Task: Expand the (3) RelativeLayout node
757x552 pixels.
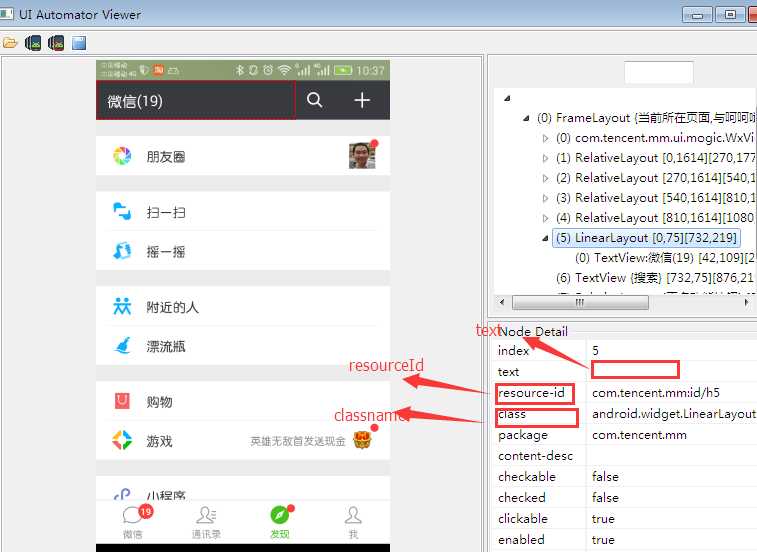Action: pyautogui.click(x=545, y=198)
